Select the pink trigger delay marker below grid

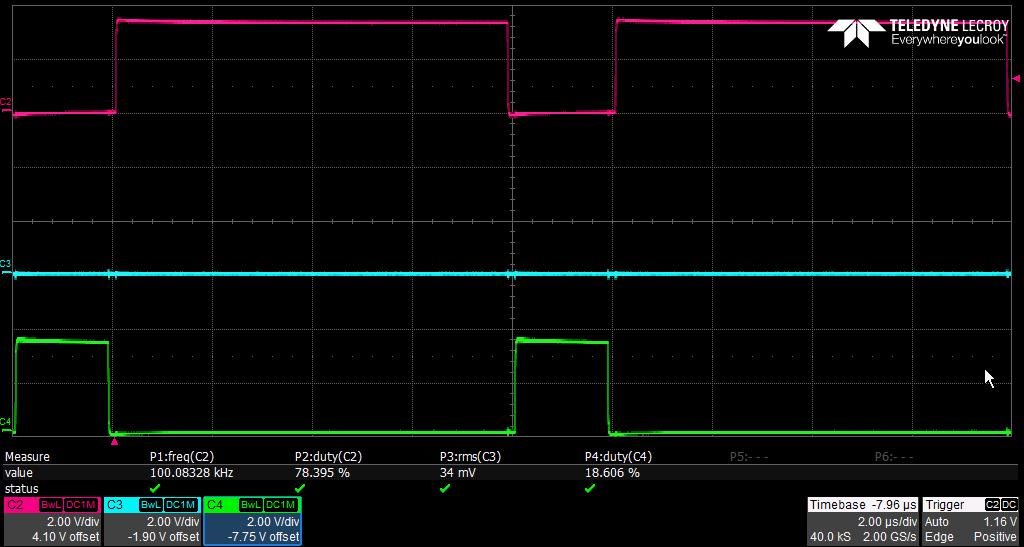tap(115, 442)
